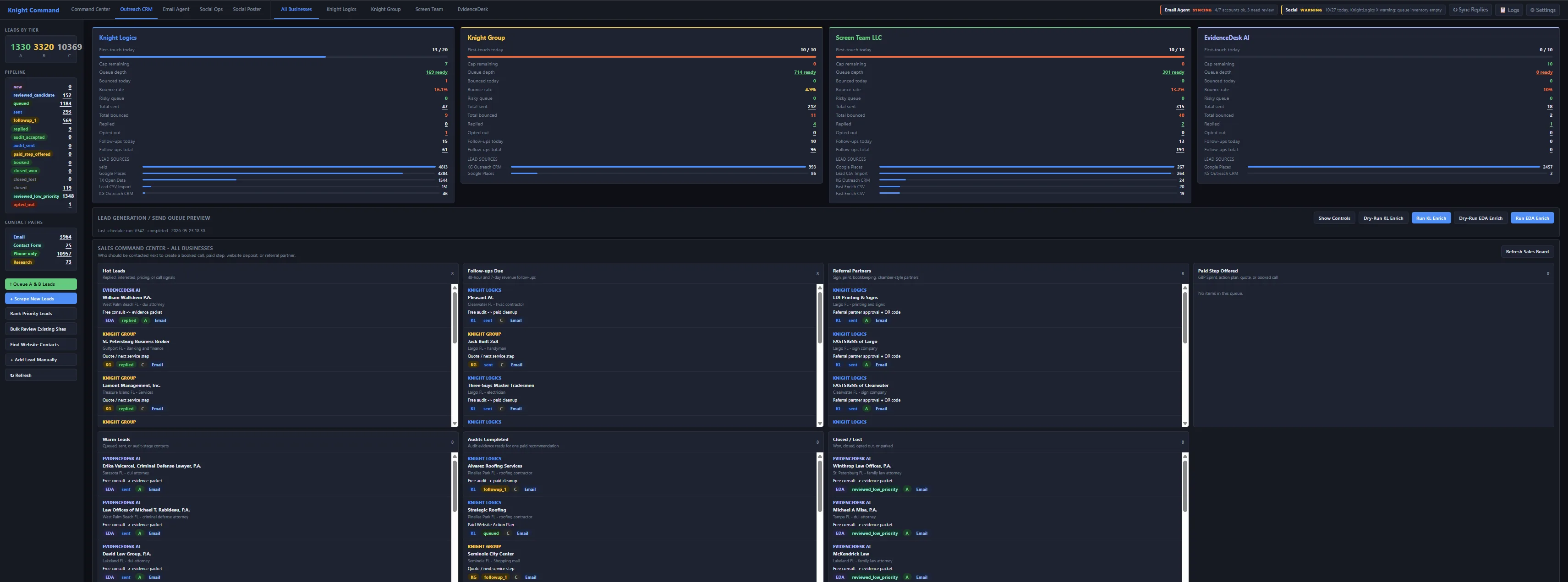1568x582 pixels.
Task: Go to the Social Ops tab
Action: point(211,10)
